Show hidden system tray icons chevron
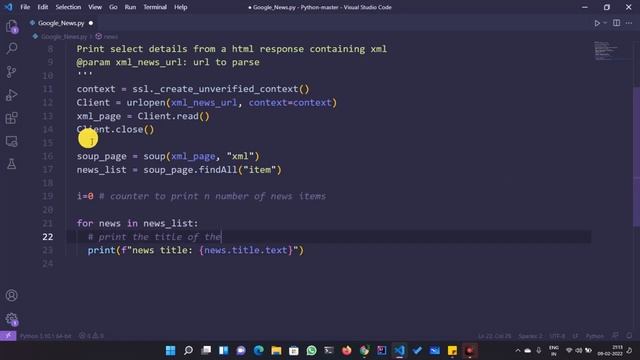Image resolution: width=640 pixels, height=360 pixels. [x=518, y=351]
